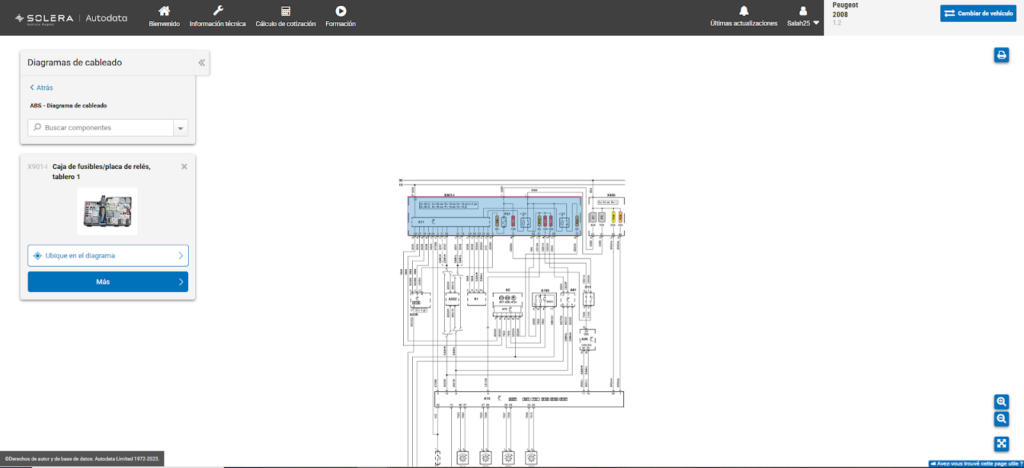This screenshot has width=1024, height=468.
Task: Expand the Buscar componentes dropdown arrow
Action: click(x=180, y=128)
